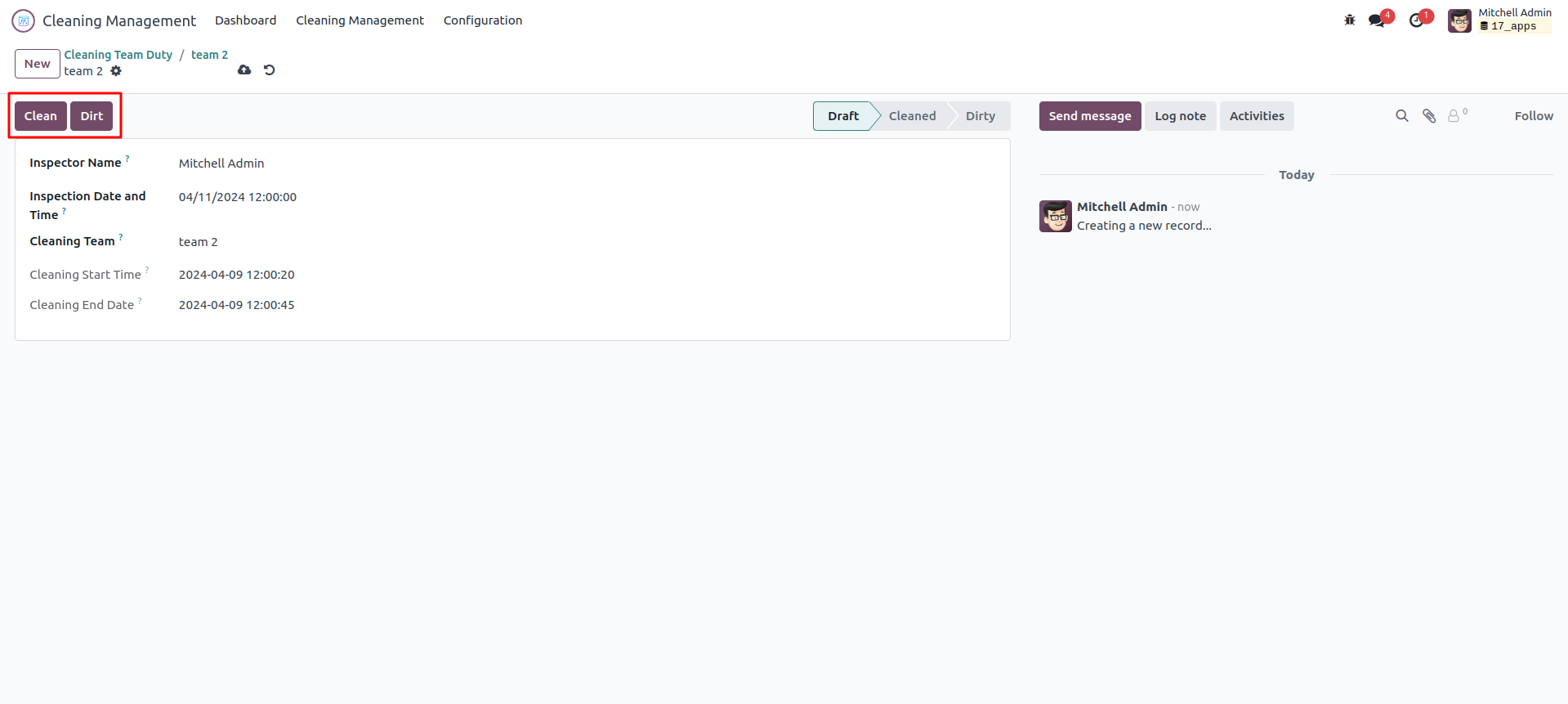Viewport: 1568px width, 704px height.
Task: Open help tooltip next to Cleaning End Date
Action: (140, 301)
